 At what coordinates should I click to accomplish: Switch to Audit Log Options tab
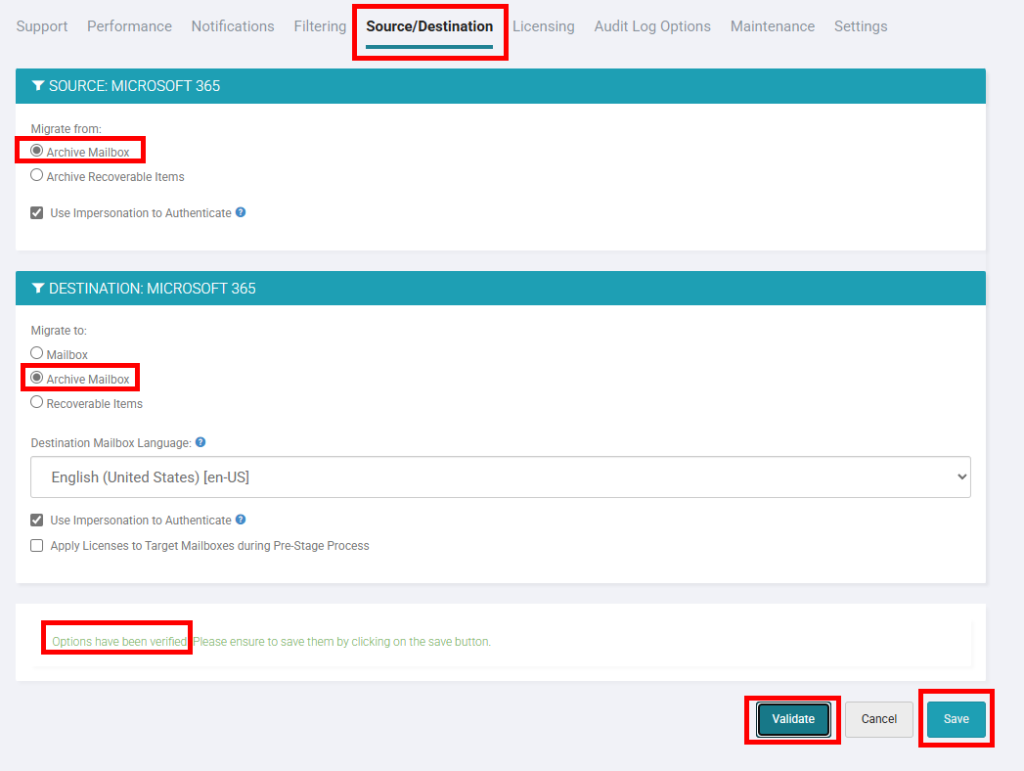tap(652, 26)
